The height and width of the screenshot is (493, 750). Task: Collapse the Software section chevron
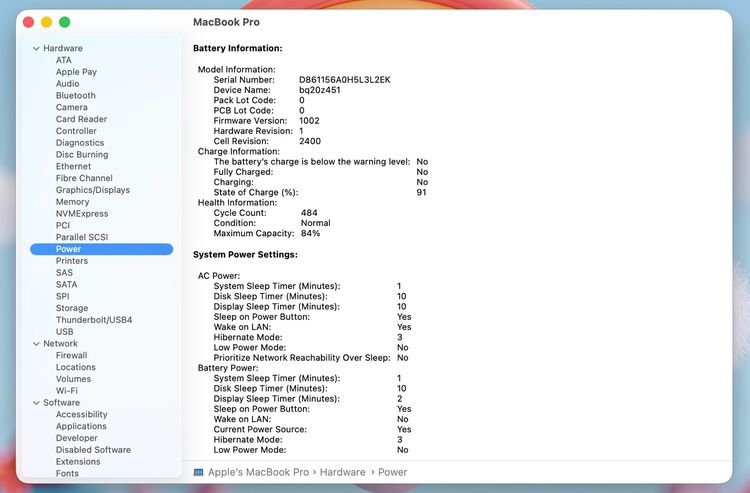[x=36, y=403]
